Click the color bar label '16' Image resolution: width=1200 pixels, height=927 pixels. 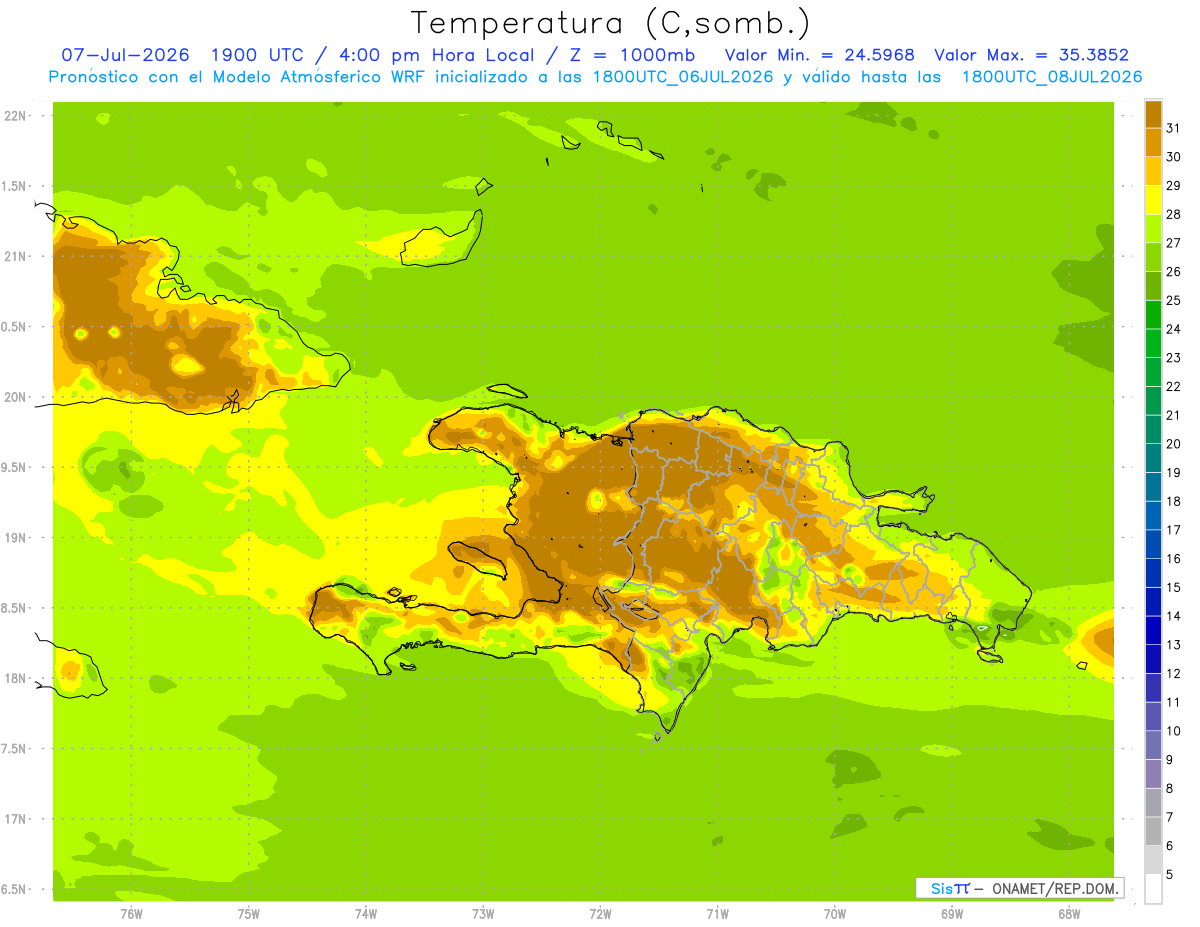tap(1173, 559)
